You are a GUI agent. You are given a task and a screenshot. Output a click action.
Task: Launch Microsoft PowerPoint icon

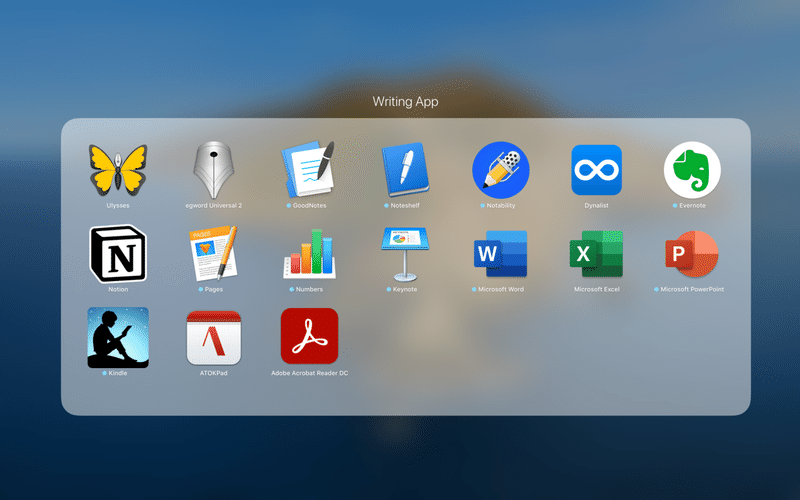[x=692, y=254]
